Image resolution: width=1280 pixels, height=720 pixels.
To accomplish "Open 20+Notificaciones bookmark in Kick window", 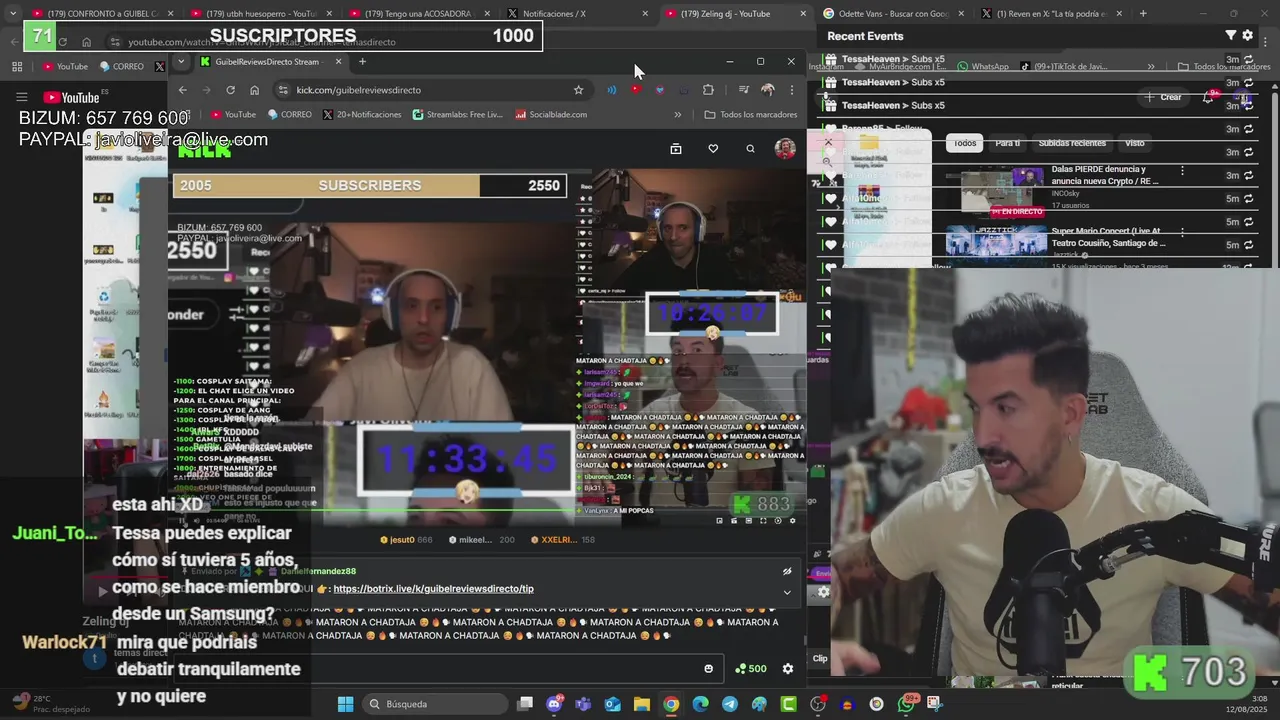I will pos(362,115).
